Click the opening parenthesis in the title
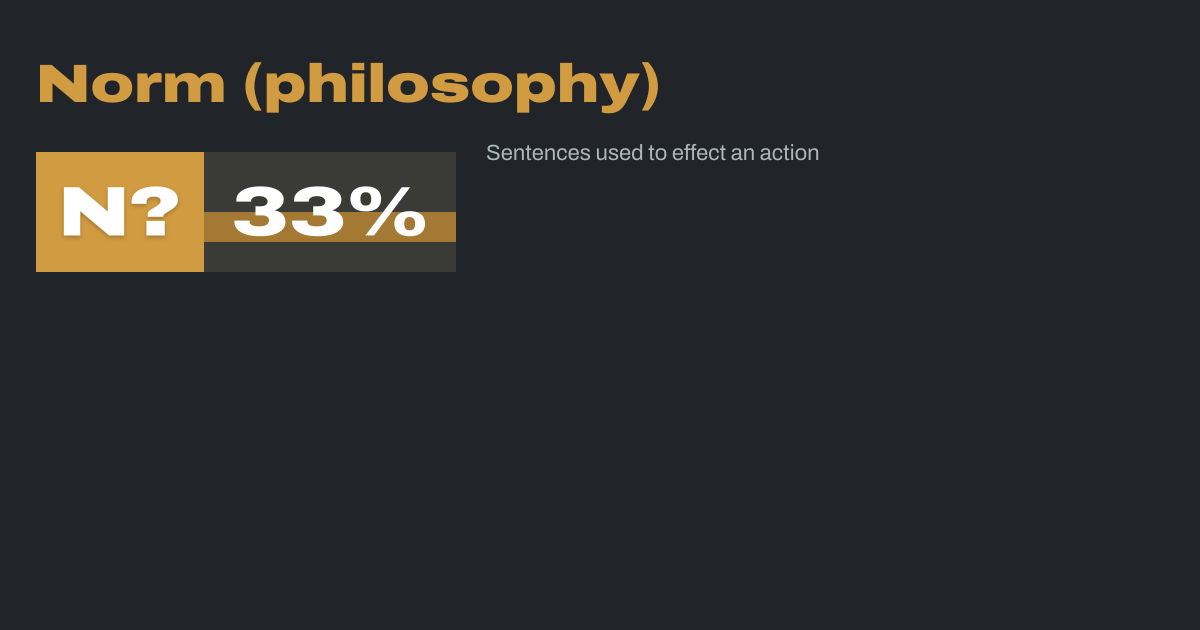Viewport: 1200px width, 630px height. point(252,85)
